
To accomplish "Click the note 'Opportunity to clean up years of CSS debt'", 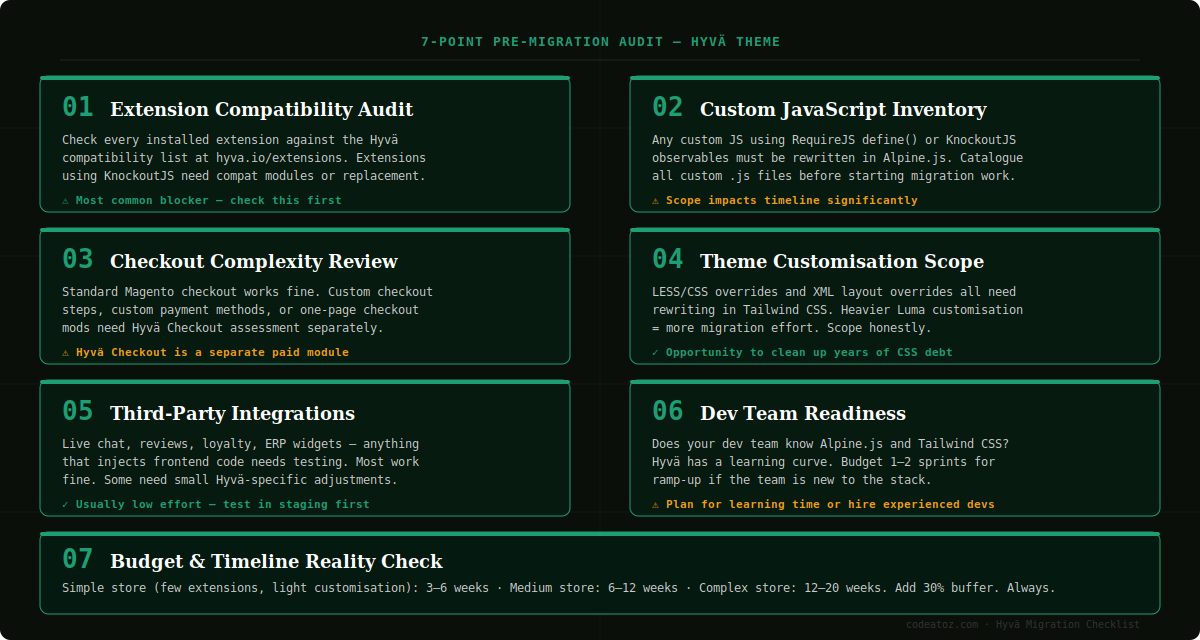I will click(x=809, y=352).
